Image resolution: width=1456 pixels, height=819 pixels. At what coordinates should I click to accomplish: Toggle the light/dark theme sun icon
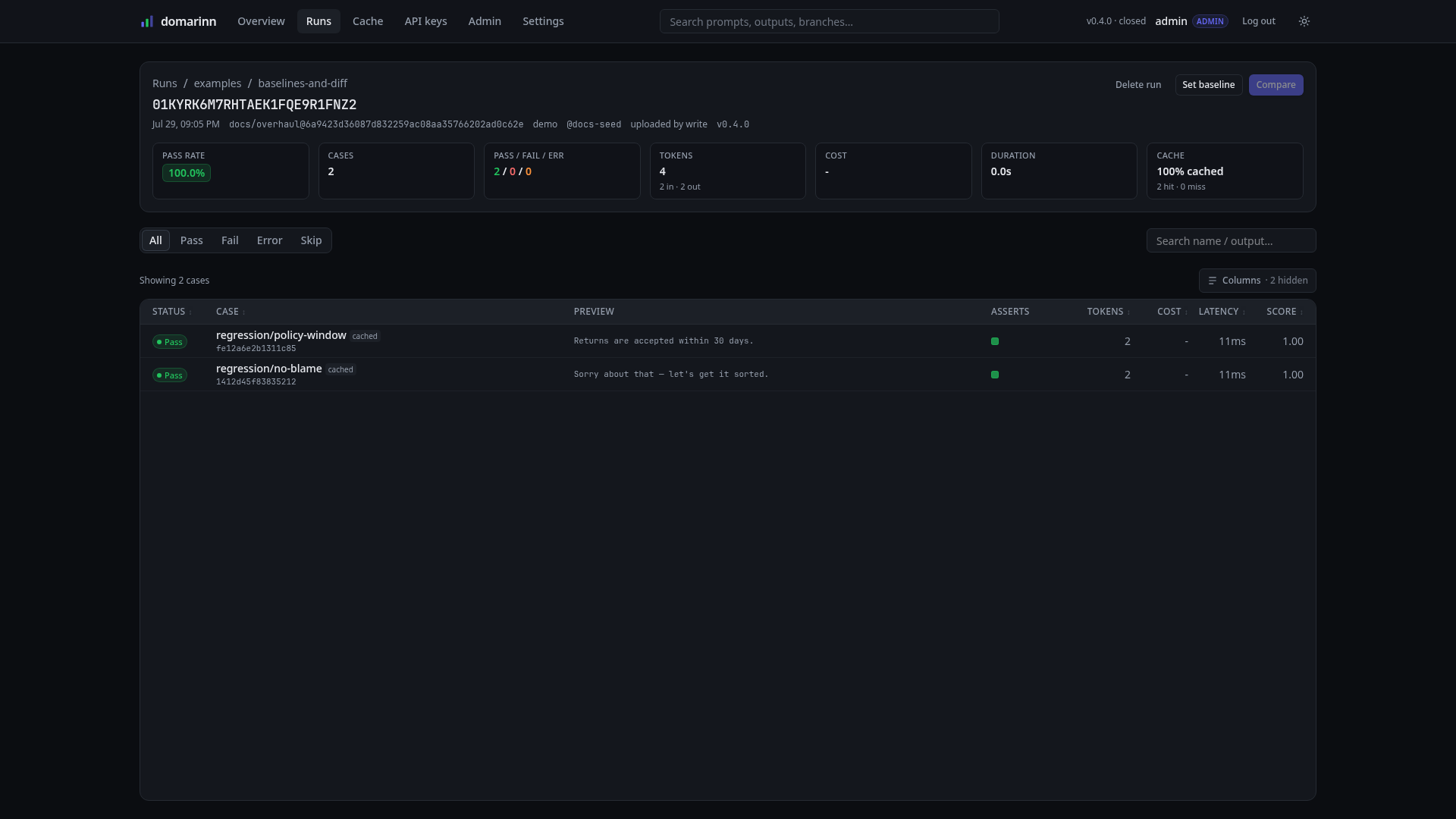(1304, 21)
